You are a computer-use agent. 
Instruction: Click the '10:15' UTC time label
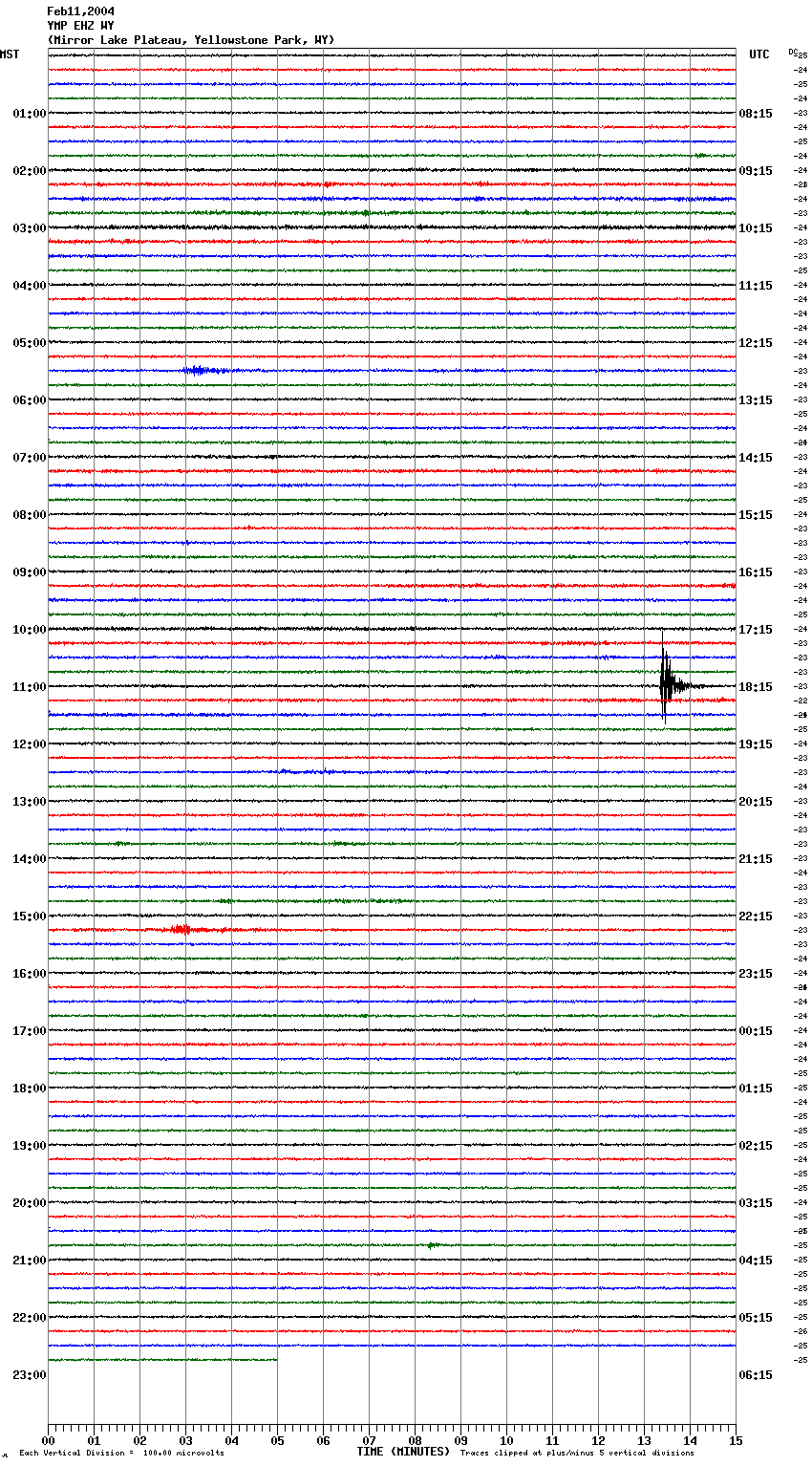756,228
